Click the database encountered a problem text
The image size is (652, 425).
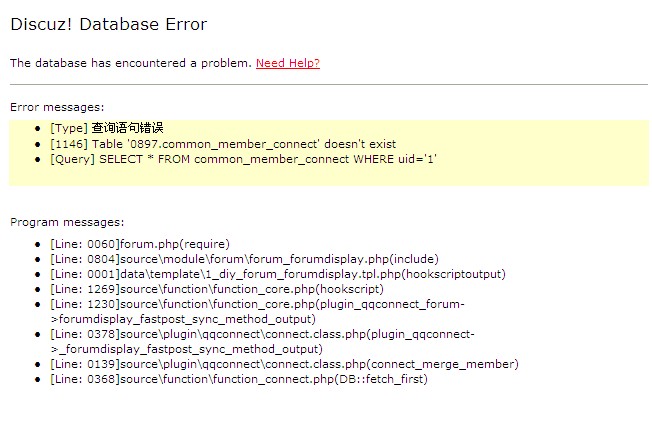(x=131, y=63)
